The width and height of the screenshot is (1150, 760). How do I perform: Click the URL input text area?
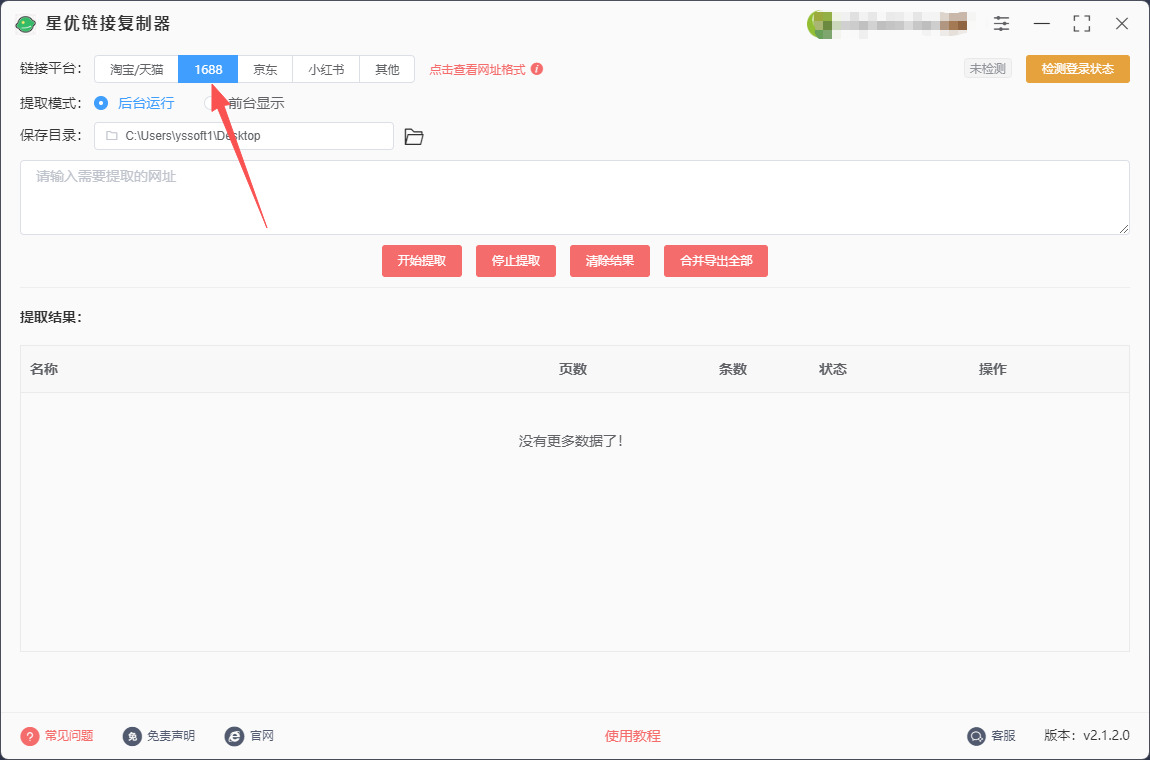click(574, 197)
